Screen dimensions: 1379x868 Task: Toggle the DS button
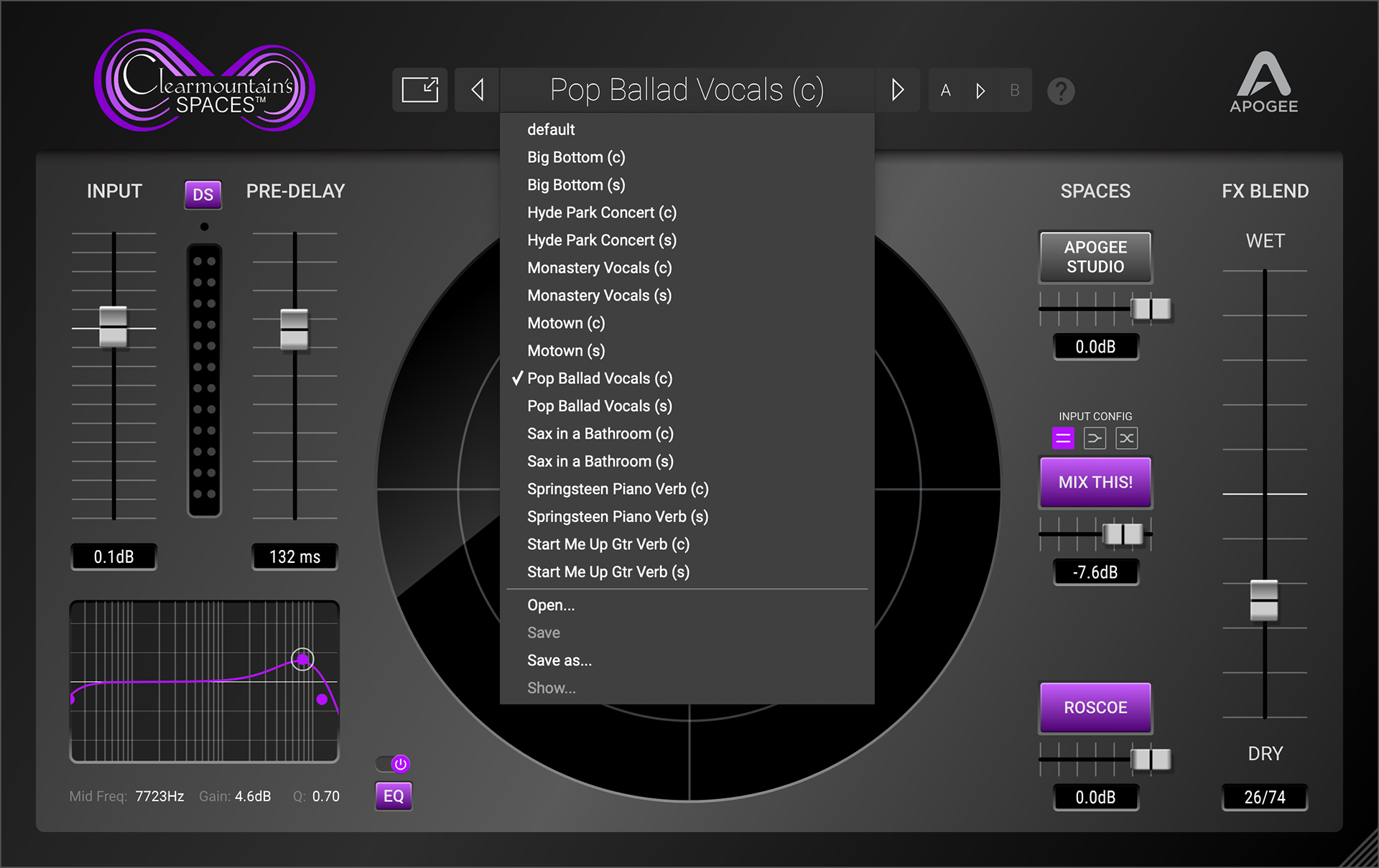[x=203, y=195]
